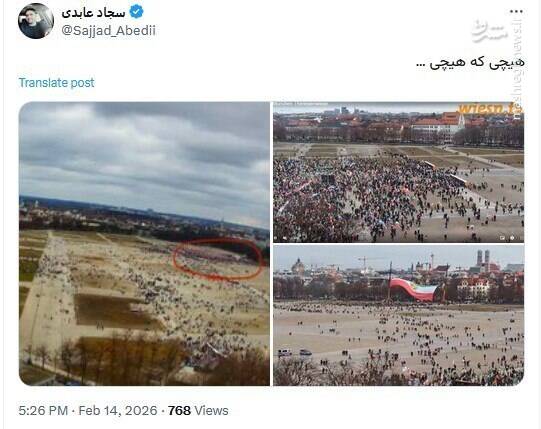This screenshot has width=541, height=429.
Task: Click the volume icon in the top-right crowd video
Action: click(285, 238)
